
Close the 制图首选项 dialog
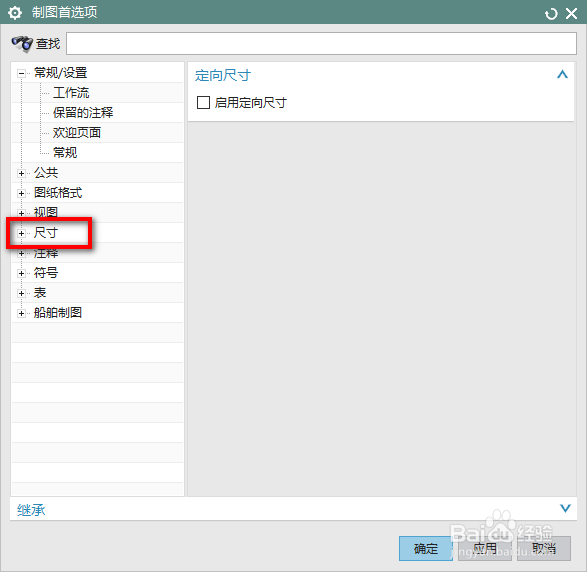(571, 14)
